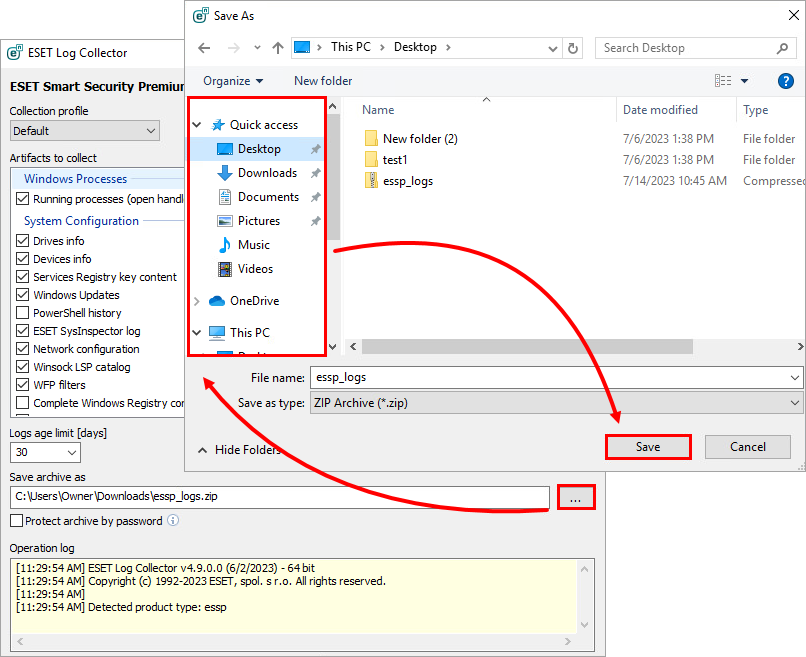
Task: Uncheck Running processes checkbox
Action: [23, 199]
